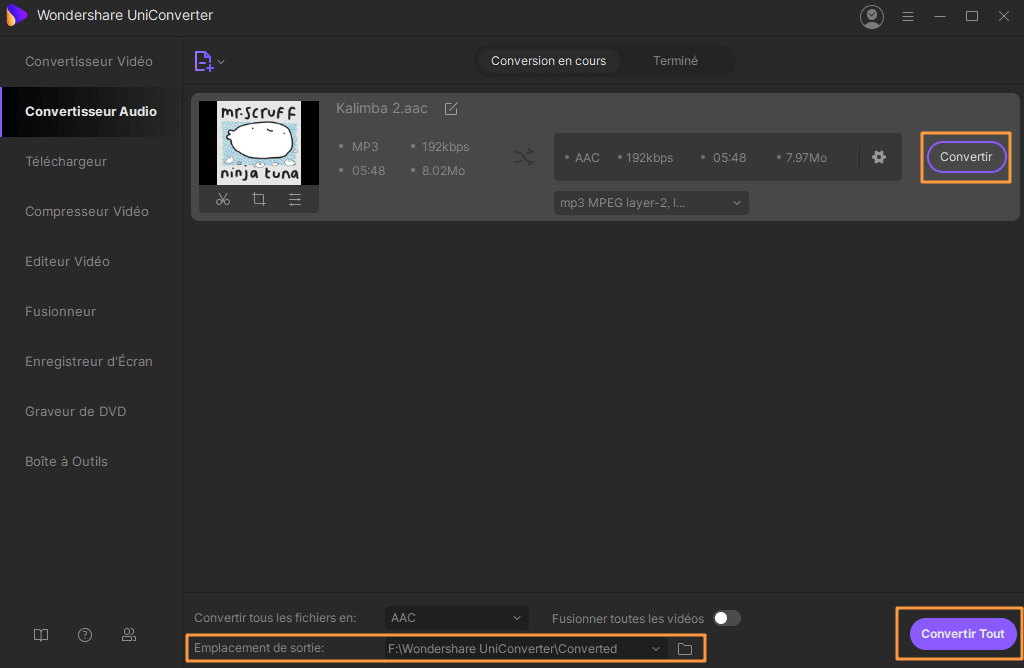Click the help question mark icon
1024x668 pixels.
(85, 635)
